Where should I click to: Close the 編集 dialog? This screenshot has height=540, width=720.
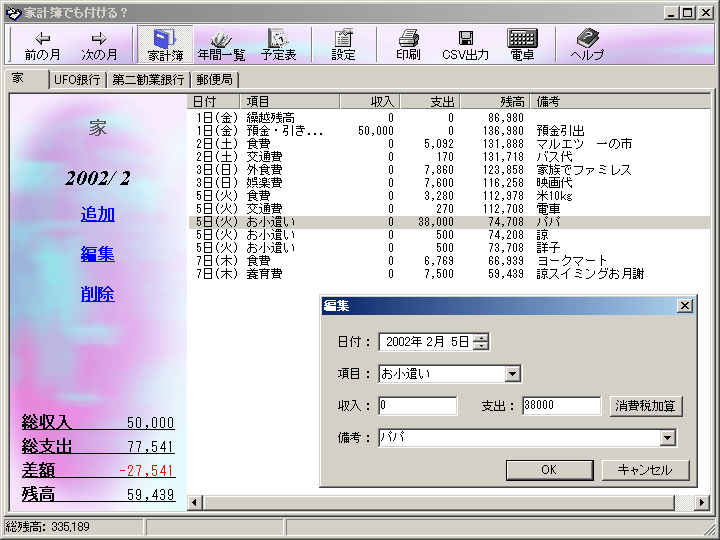click(684, 306)
